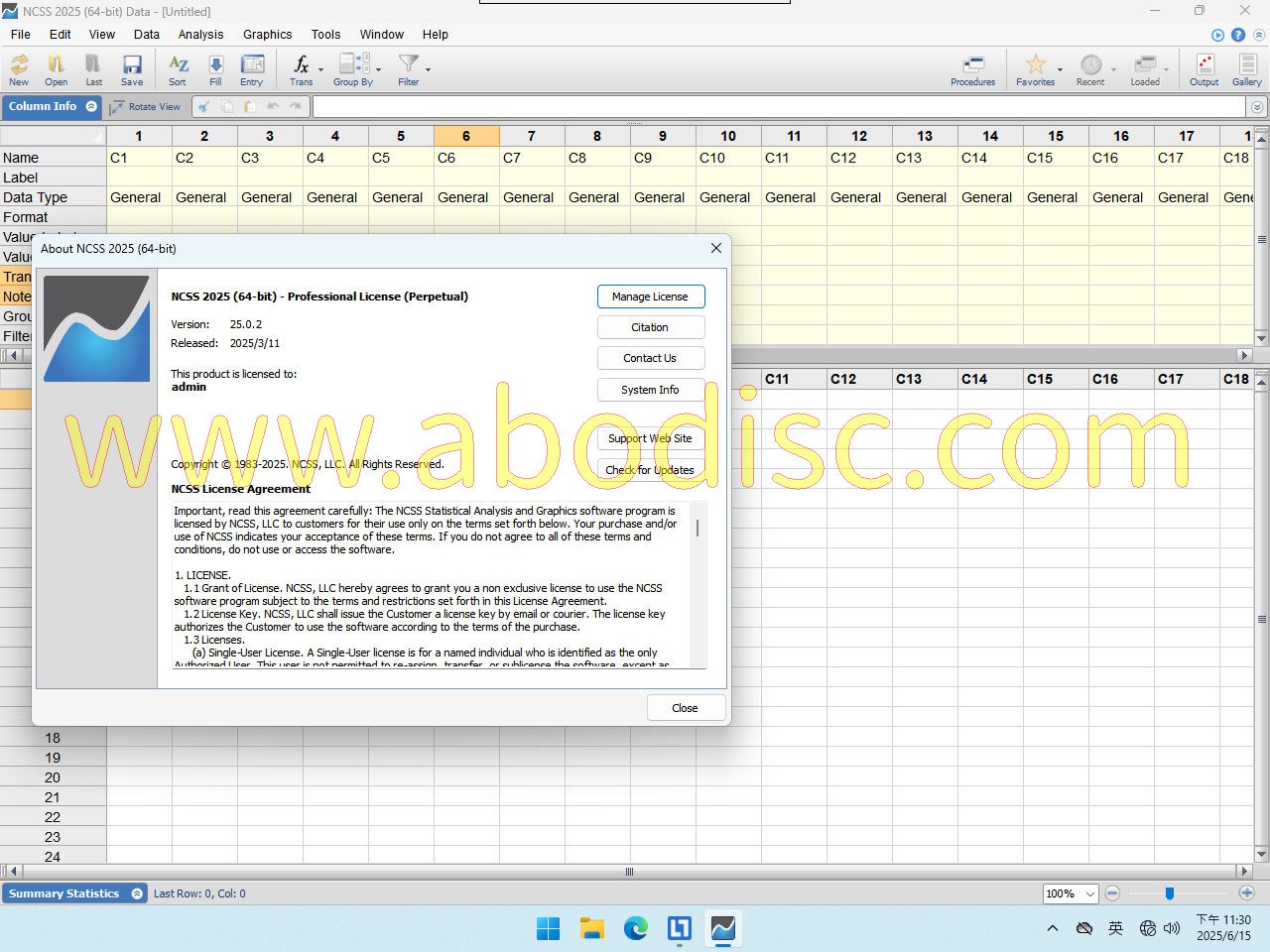Collapse the Column Info panel
The image size is (1270, 952).
coord(91,106)
